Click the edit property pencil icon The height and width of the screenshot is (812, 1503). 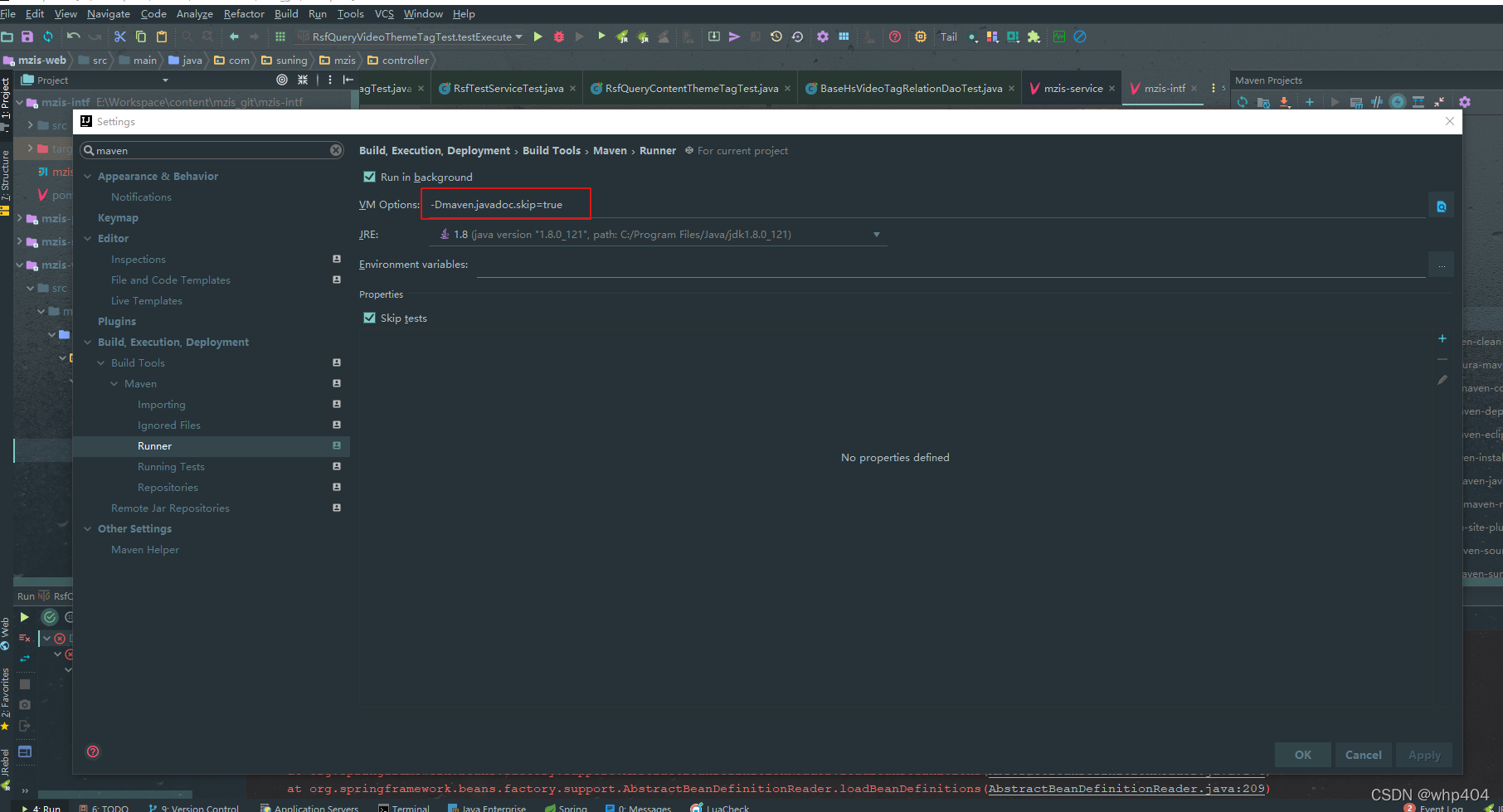coord(1442,380)
